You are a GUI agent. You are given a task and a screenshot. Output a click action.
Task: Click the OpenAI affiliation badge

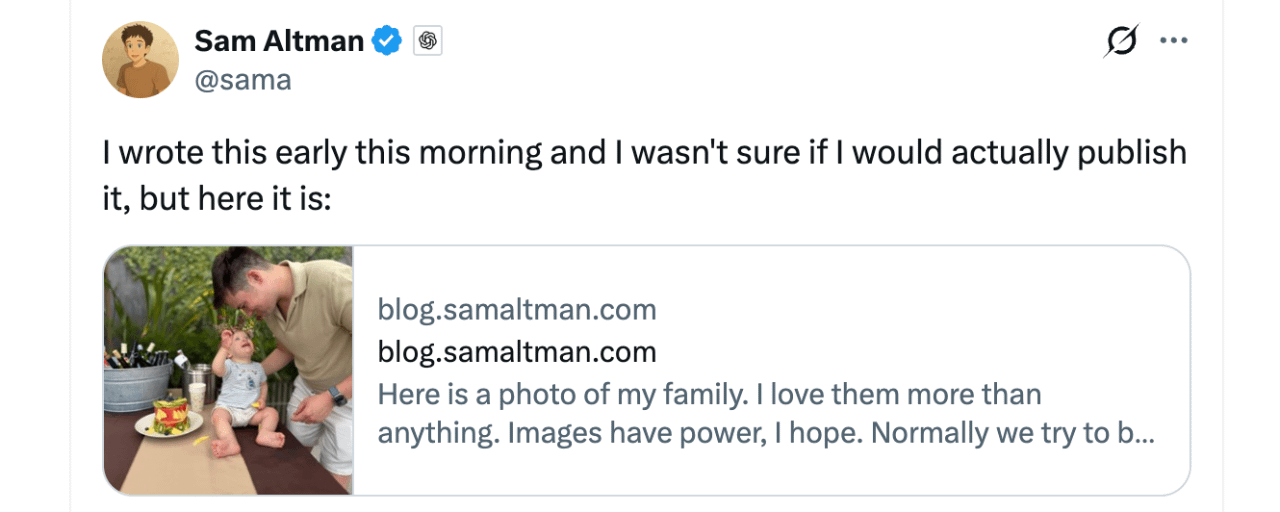point(427,41)
